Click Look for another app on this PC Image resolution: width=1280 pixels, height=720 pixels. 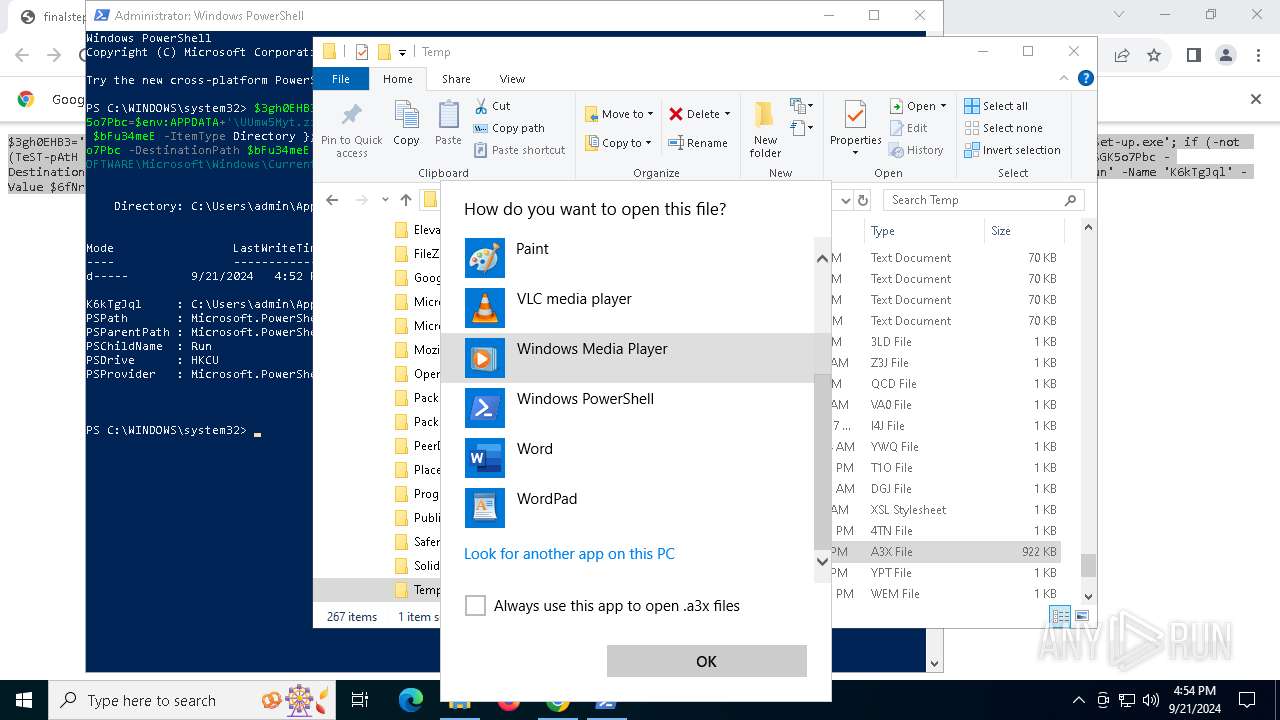click(569, 554)
